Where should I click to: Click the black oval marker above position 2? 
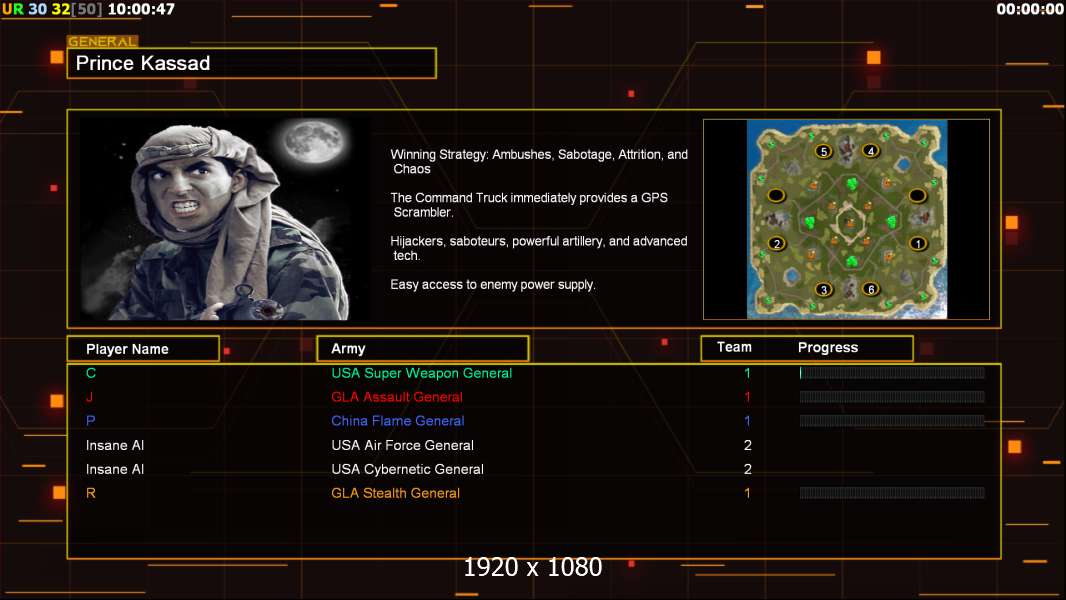(x=776, y=196)
